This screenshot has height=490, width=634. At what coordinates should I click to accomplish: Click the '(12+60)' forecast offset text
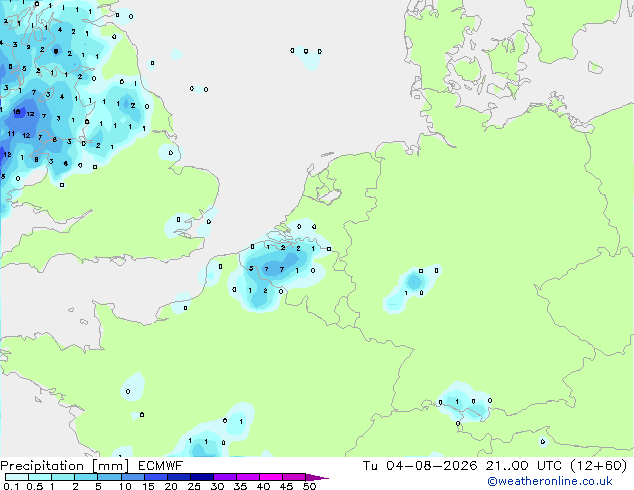tap(598, 466)
